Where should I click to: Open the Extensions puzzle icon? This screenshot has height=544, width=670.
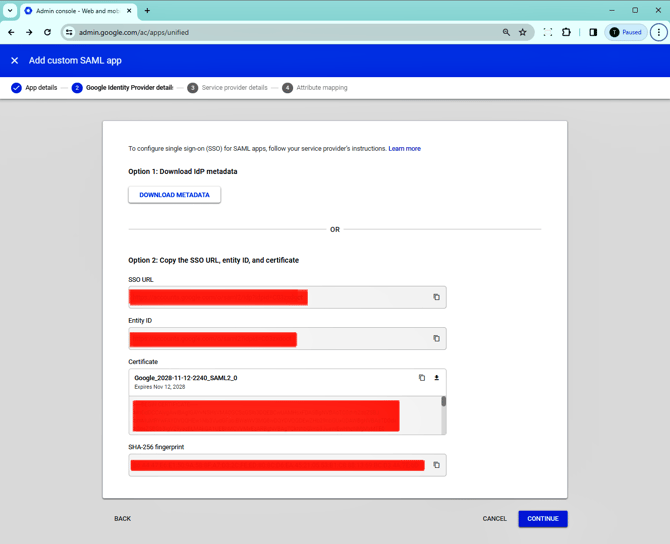pos(566,32)
